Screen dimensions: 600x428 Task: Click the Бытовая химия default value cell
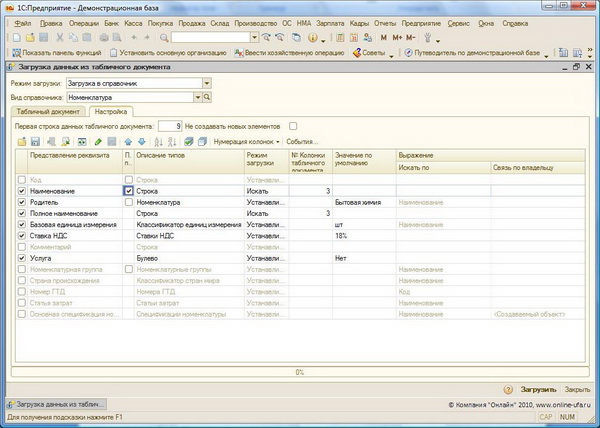coord(364,202)
